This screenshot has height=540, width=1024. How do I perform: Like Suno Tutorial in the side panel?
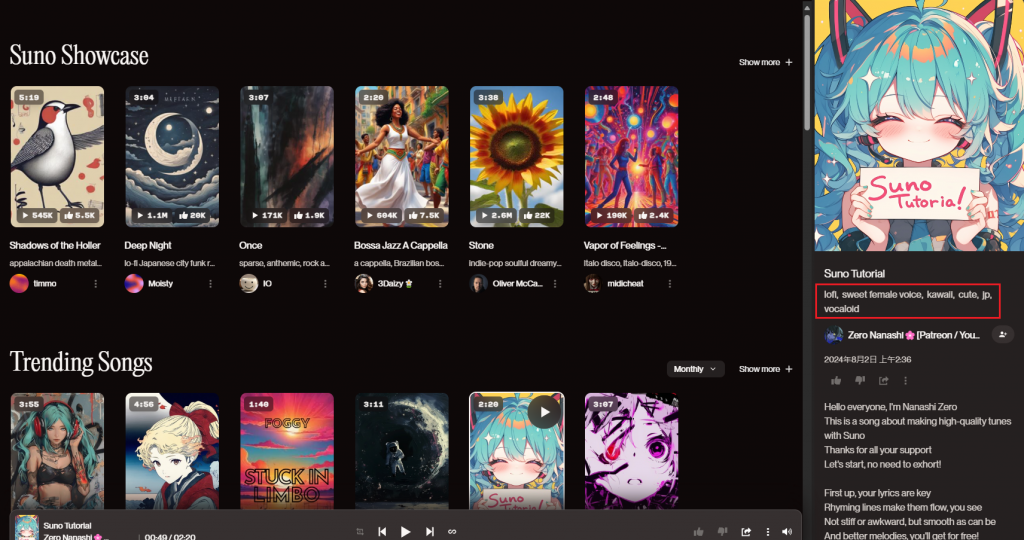click(836, 380)
